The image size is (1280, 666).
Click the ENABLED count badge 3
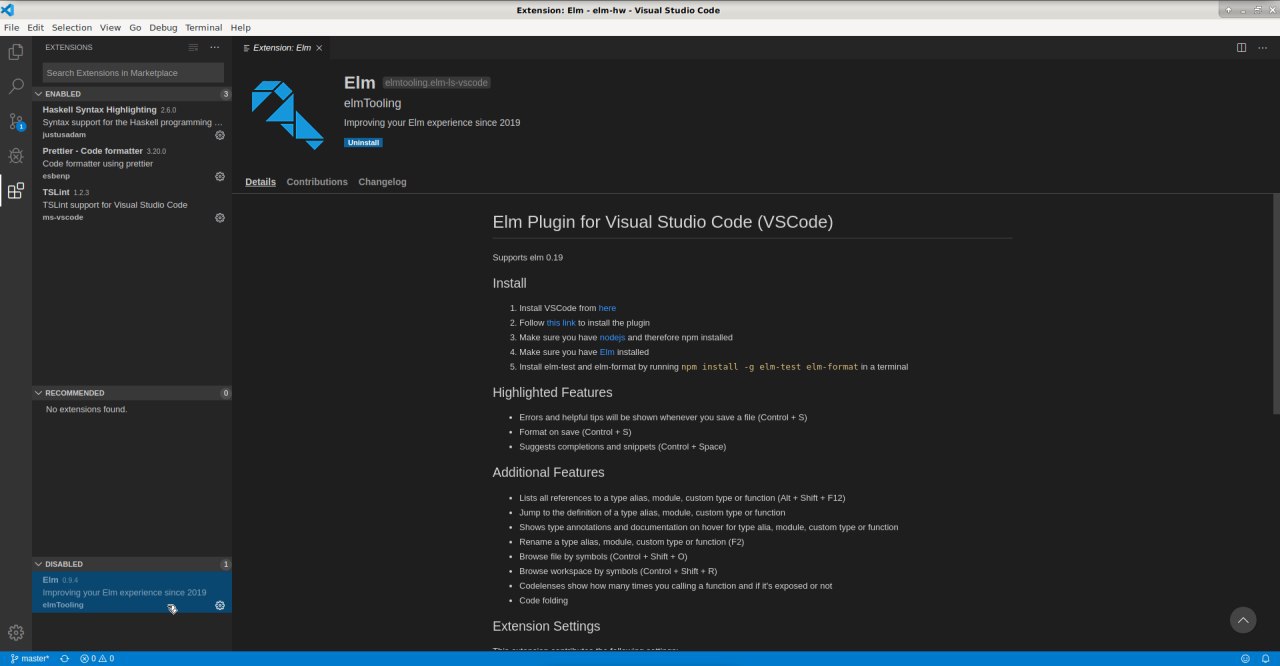point(225,94)
